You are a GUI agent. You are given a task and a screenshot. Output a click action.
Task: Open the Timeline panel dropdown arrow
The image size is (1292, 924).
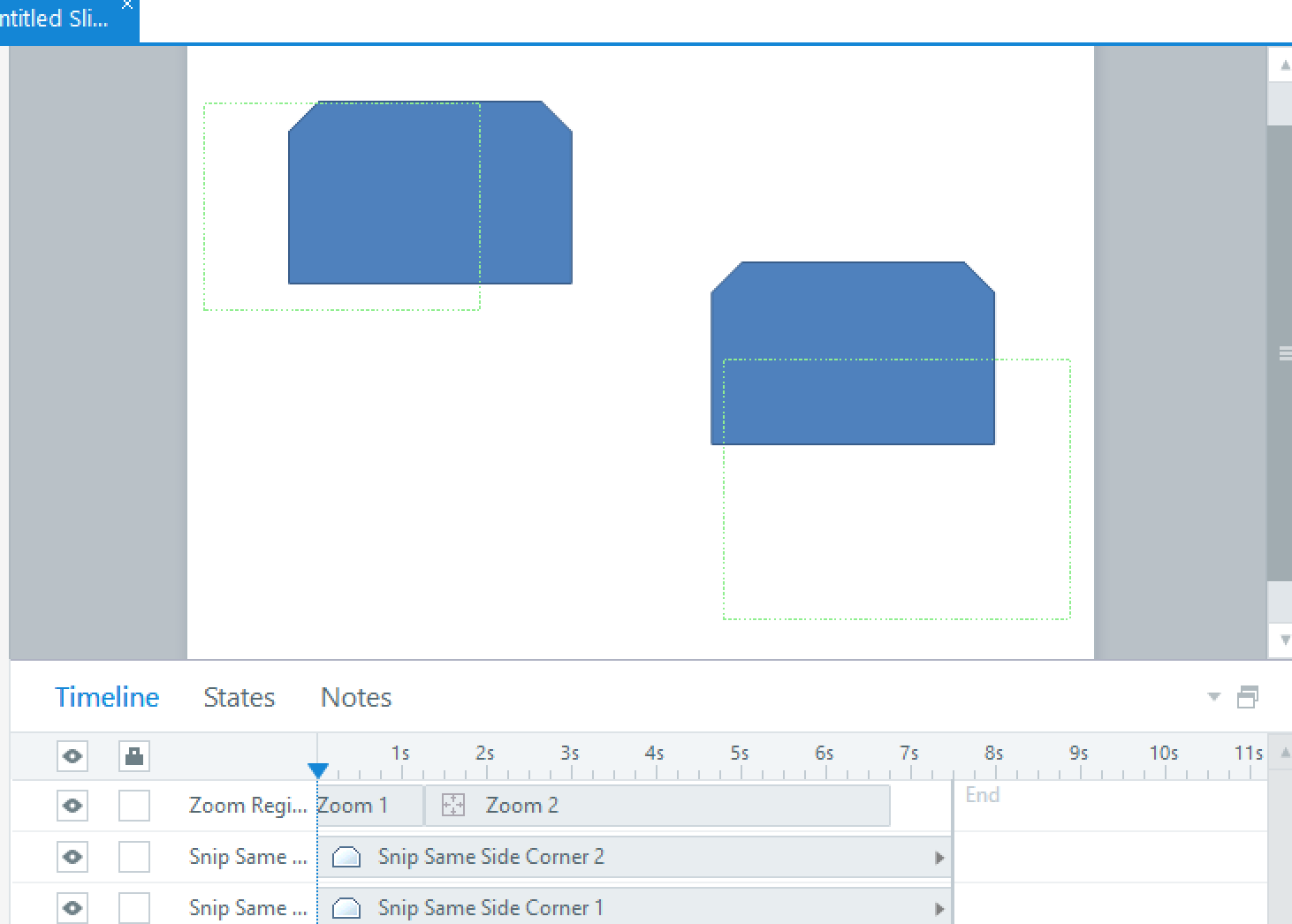coord(1212,697)
